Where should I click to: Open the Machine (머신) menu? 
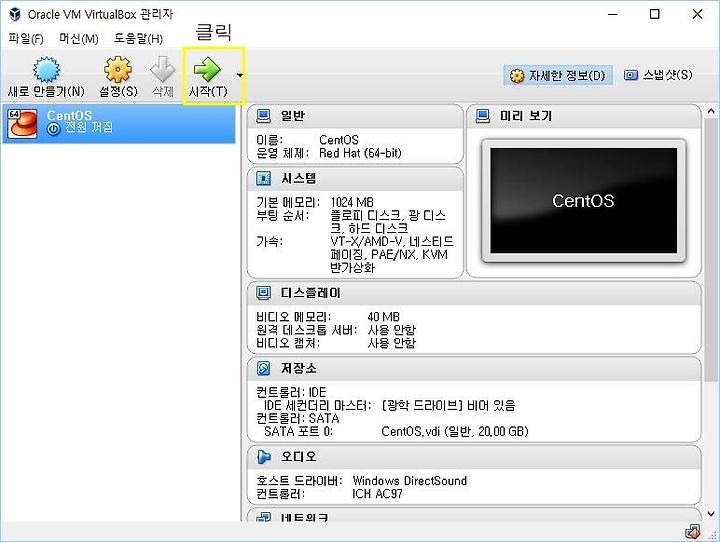coord(79,39)
